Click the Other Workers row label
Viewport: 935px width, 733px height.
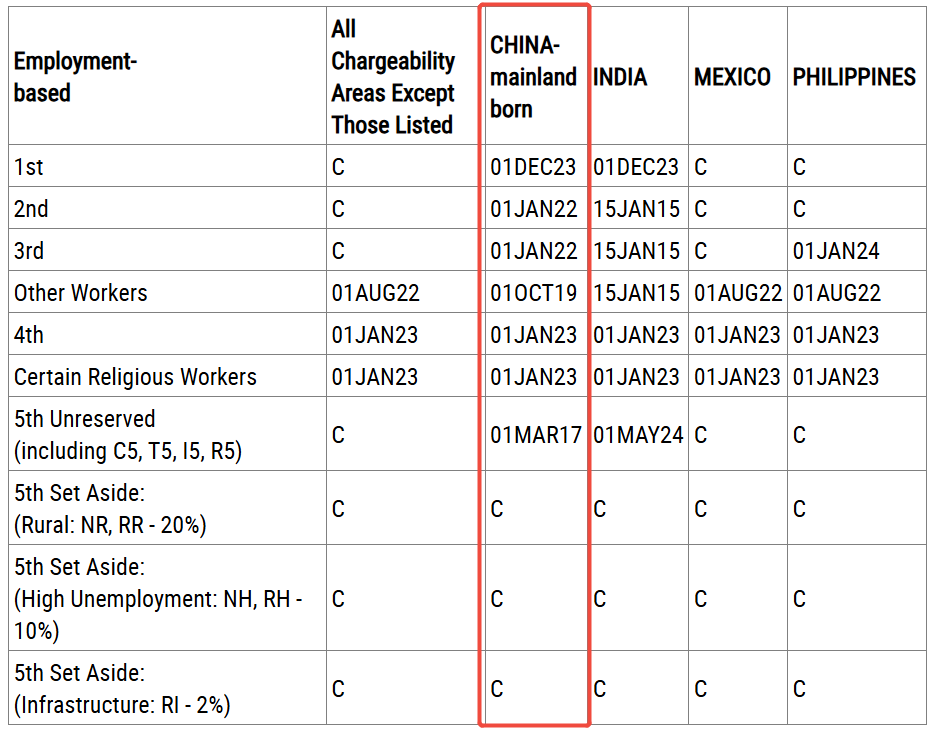click(81, 293)
